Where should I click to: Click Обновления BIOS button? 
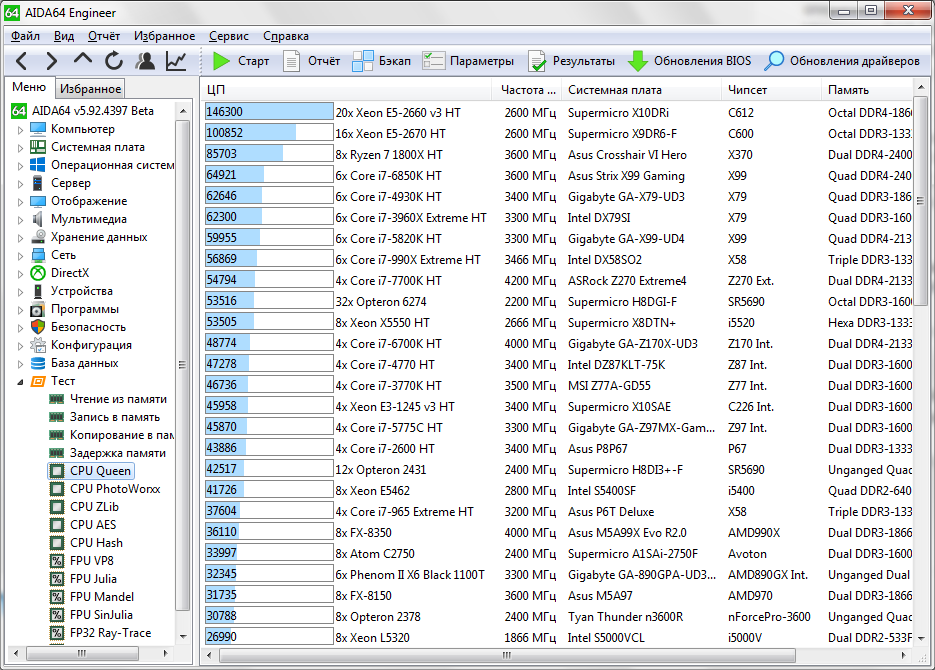[690, 61]
